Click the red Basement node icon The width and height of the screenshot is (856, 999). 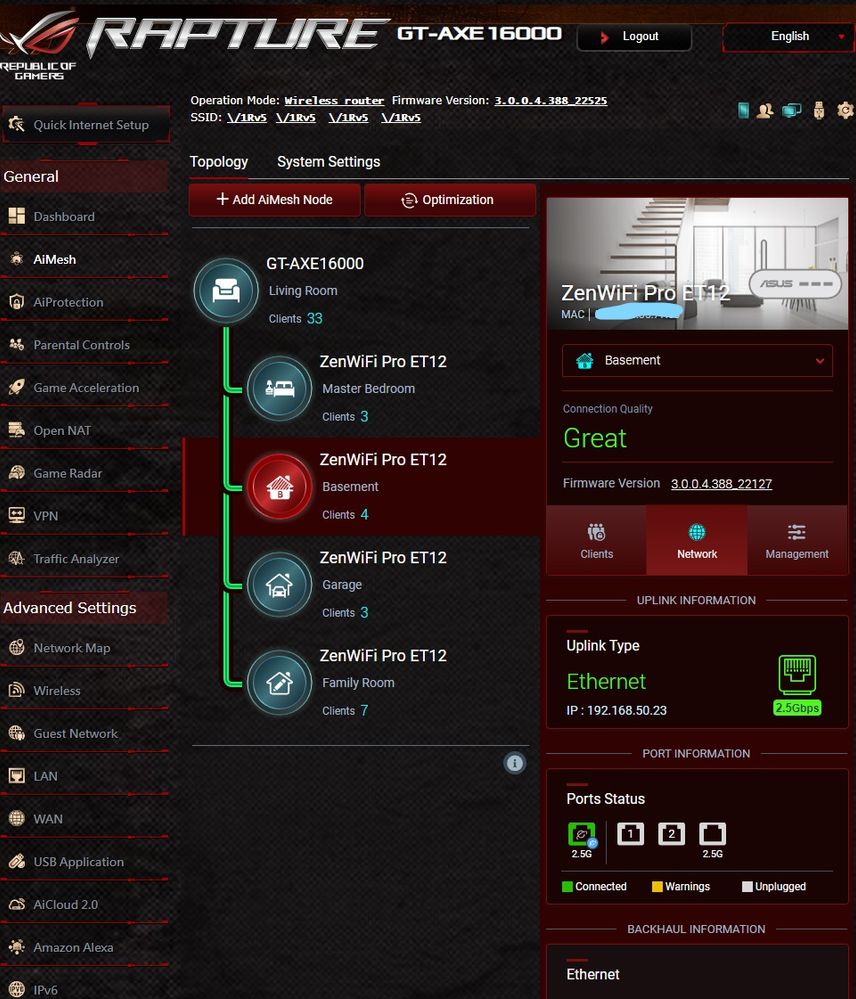tap(279, 487)
